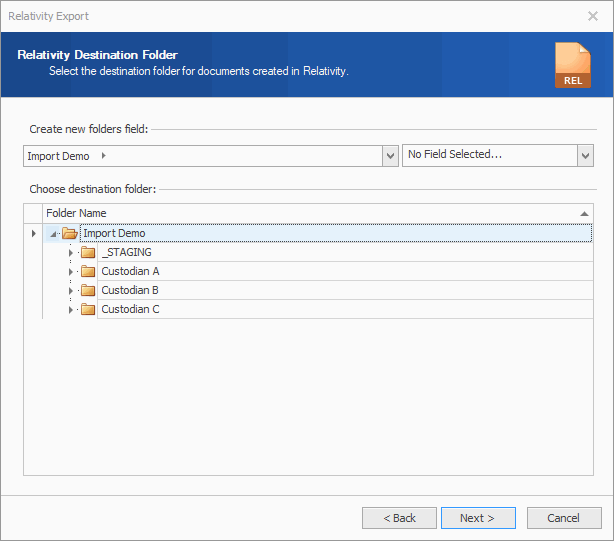Click the _STAGING folder icon
614x541 pixels.
click(x=88, y=252)
